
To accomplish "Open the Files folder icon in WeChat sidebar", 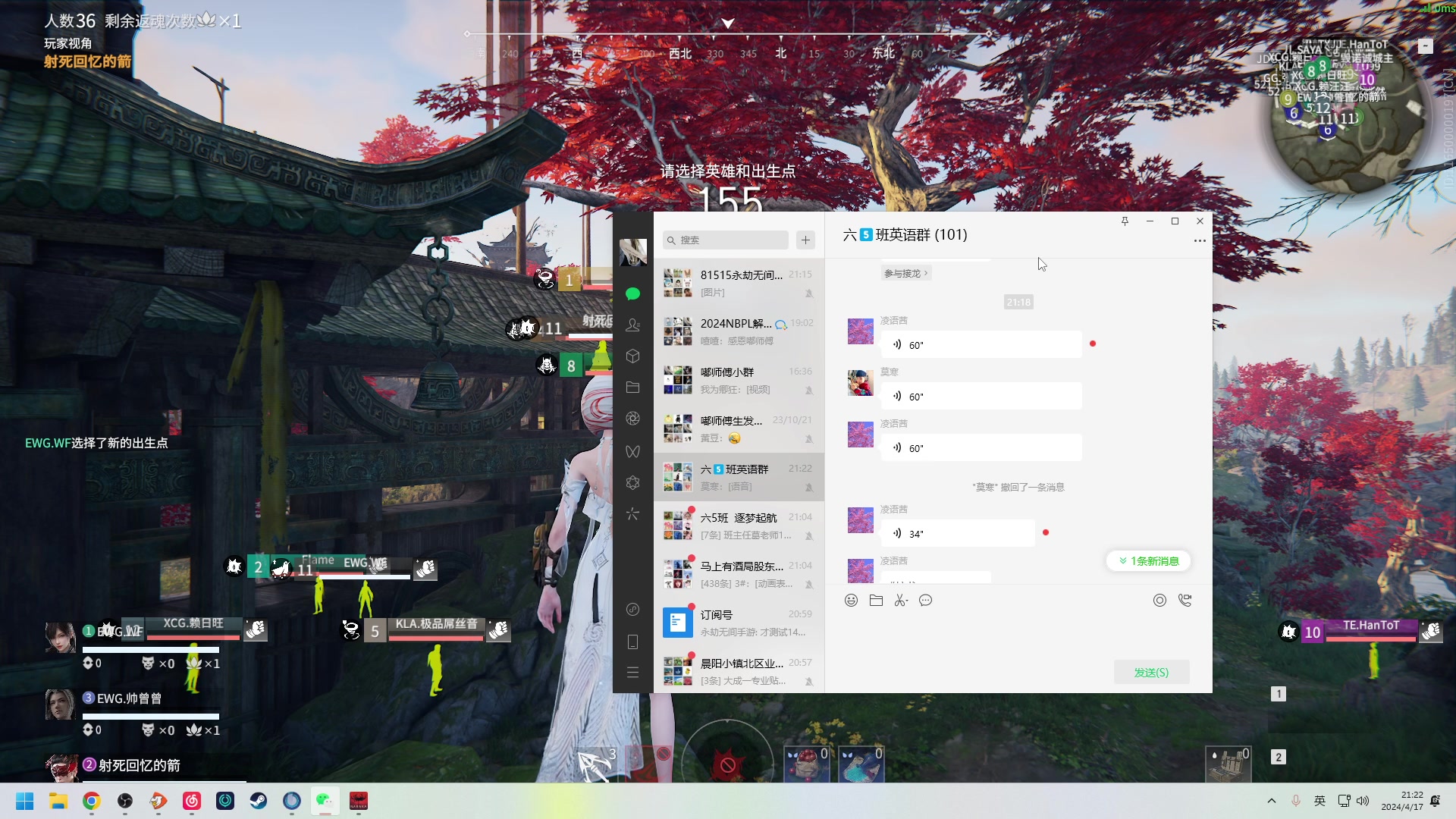I will coord(632,388).
